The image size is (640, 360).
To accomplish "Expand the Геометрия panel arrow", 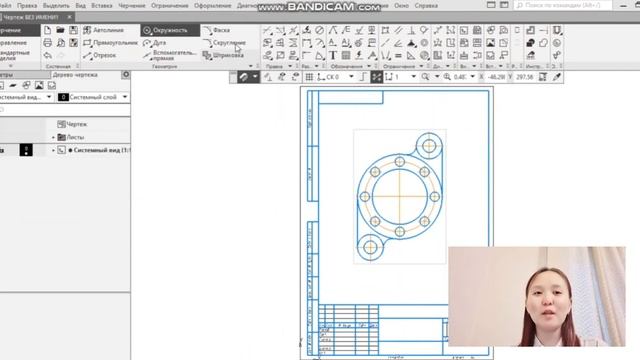I will pos(251,66).
